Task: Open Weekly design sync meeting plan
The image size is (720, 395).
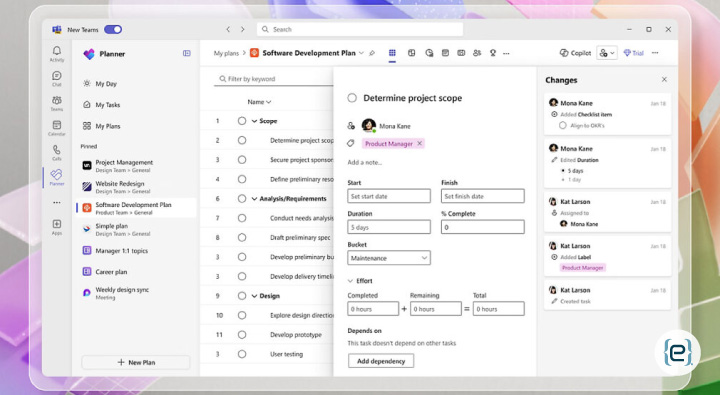Action: (136, 293)
